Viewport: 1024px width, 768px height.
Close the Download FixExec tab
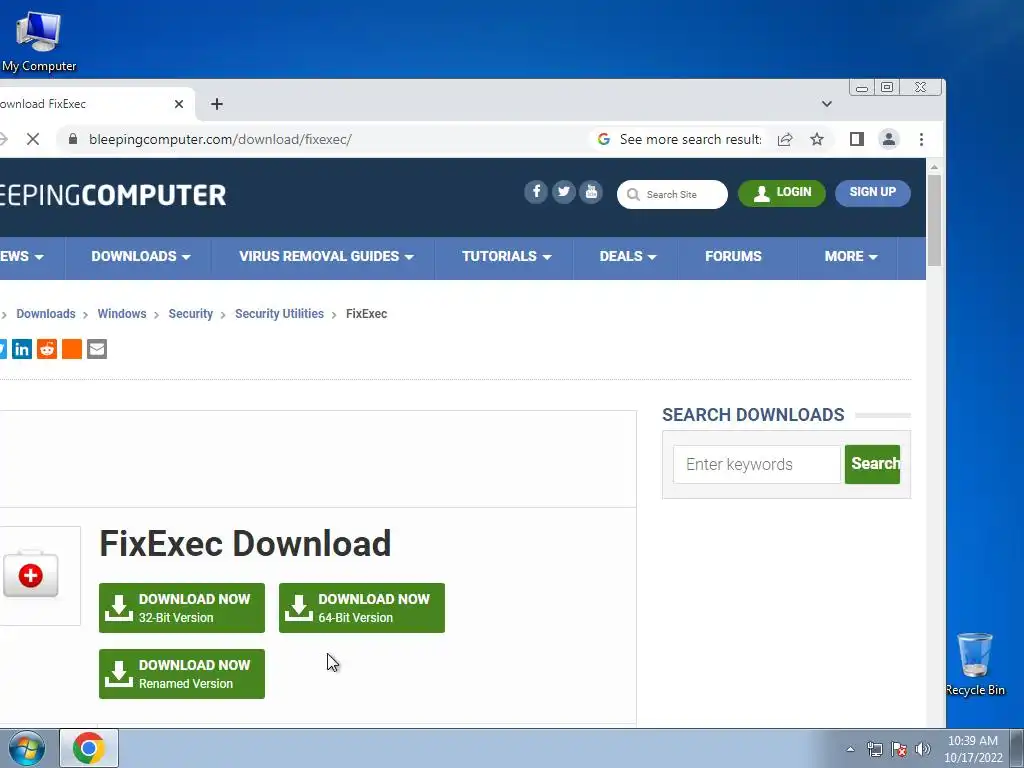click(179, 104)
